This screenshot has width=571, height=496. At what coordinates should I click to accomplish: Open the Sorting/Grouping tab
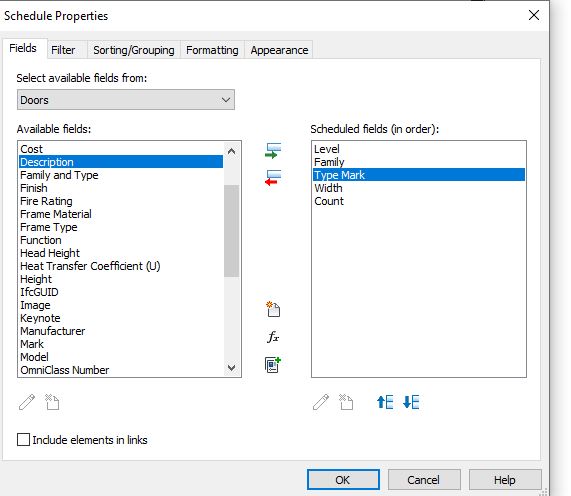(x=134, y=50)
